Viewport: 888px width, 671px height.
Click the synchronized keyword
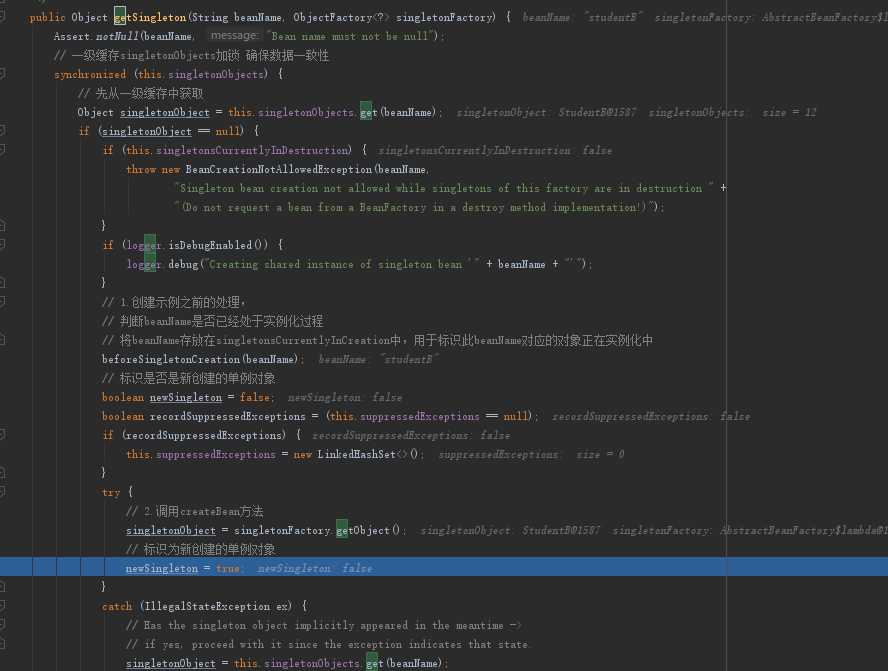(x=90, y=74)
